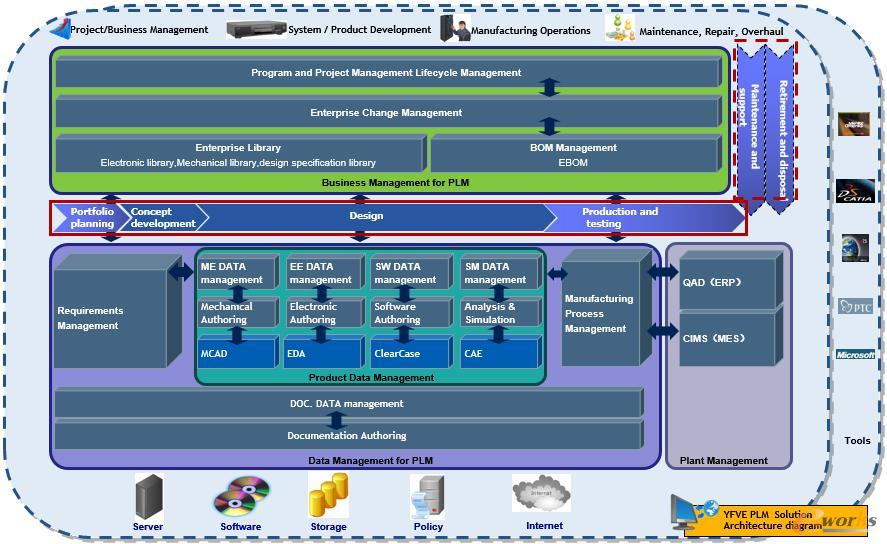Open the Policy icon
The height and width of the screenshot is (544, 887).
(x=428, y=496)
